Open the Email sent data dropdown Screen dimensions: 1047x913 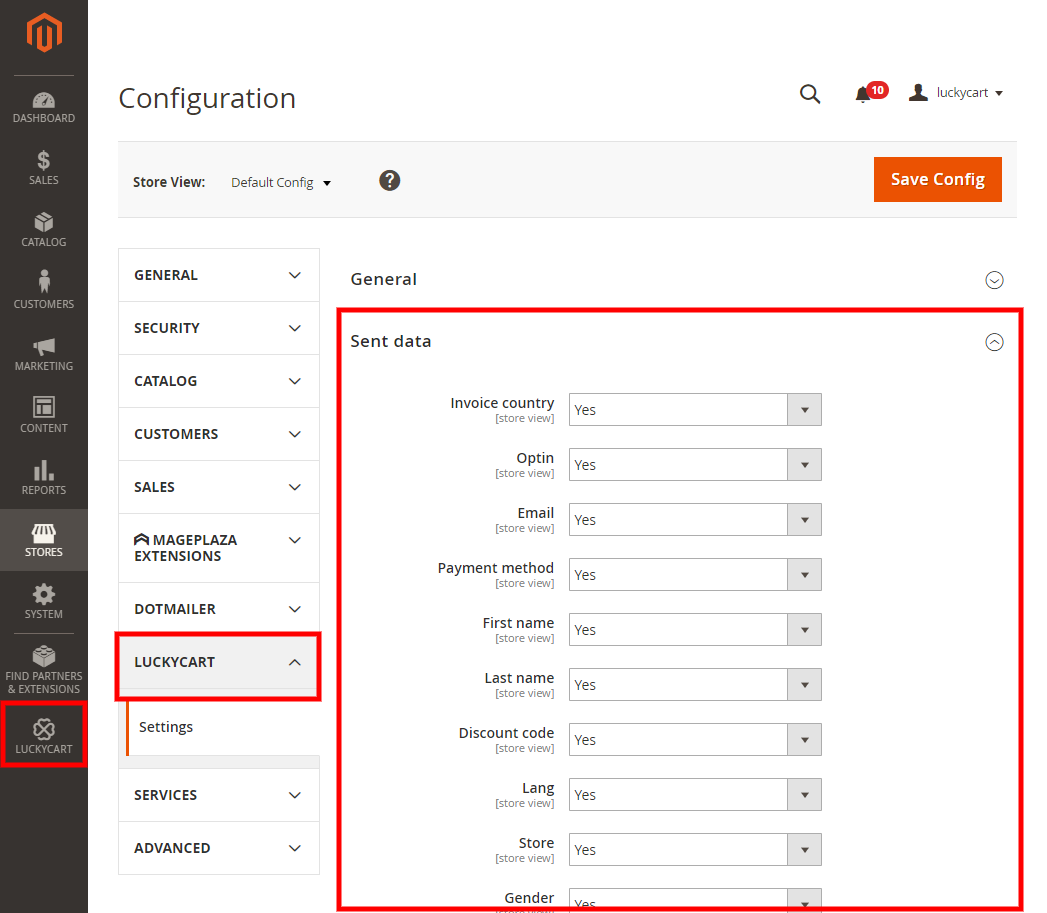(x=695, y=520)
